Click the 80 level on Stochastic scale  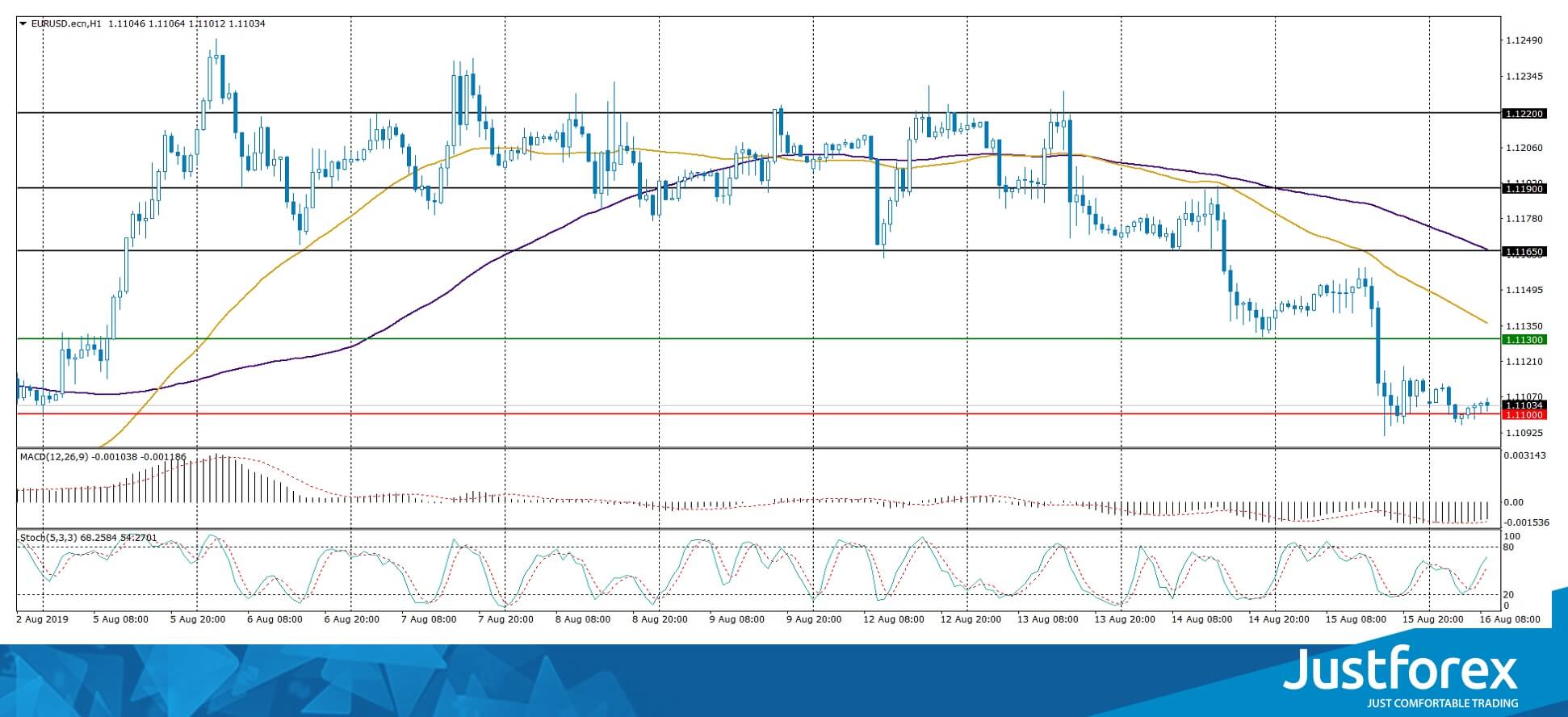point(1507,547)
